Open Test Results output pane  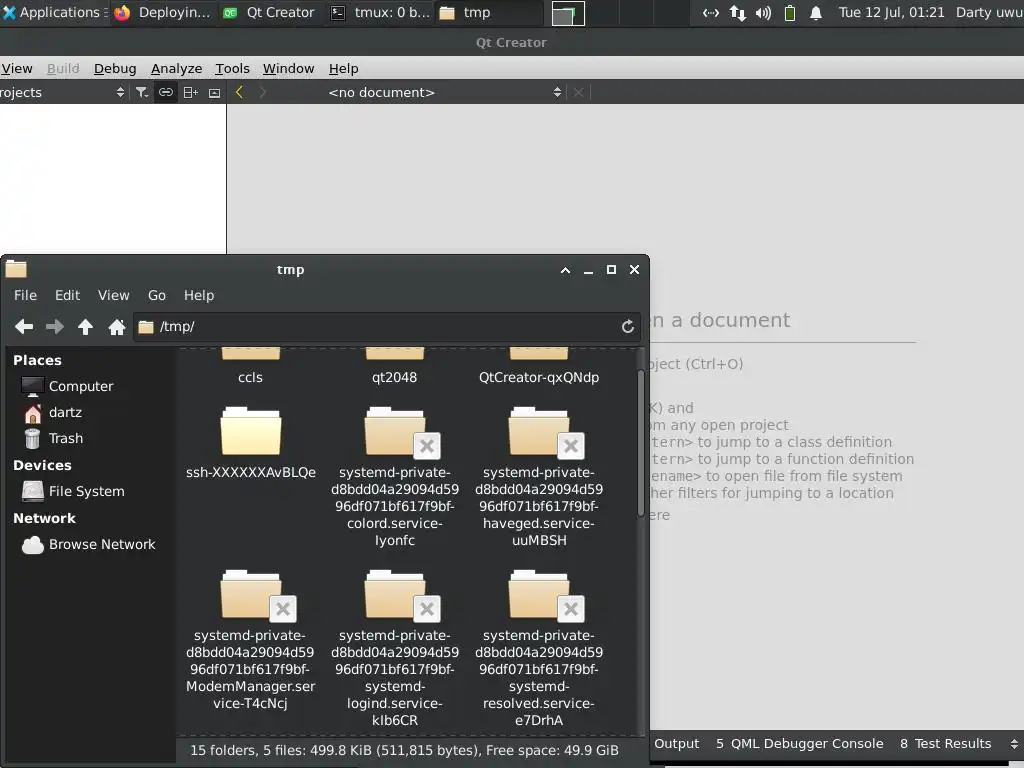(945, 744)
